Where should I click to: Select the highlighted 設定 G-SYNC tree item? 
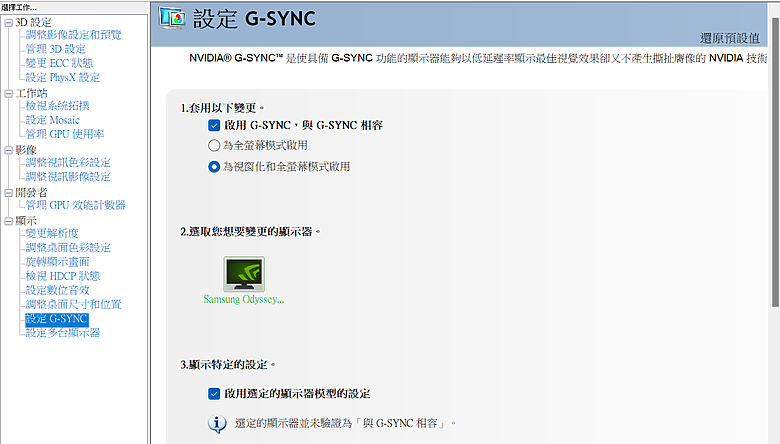pyautogui.click(x=57, y=319)
